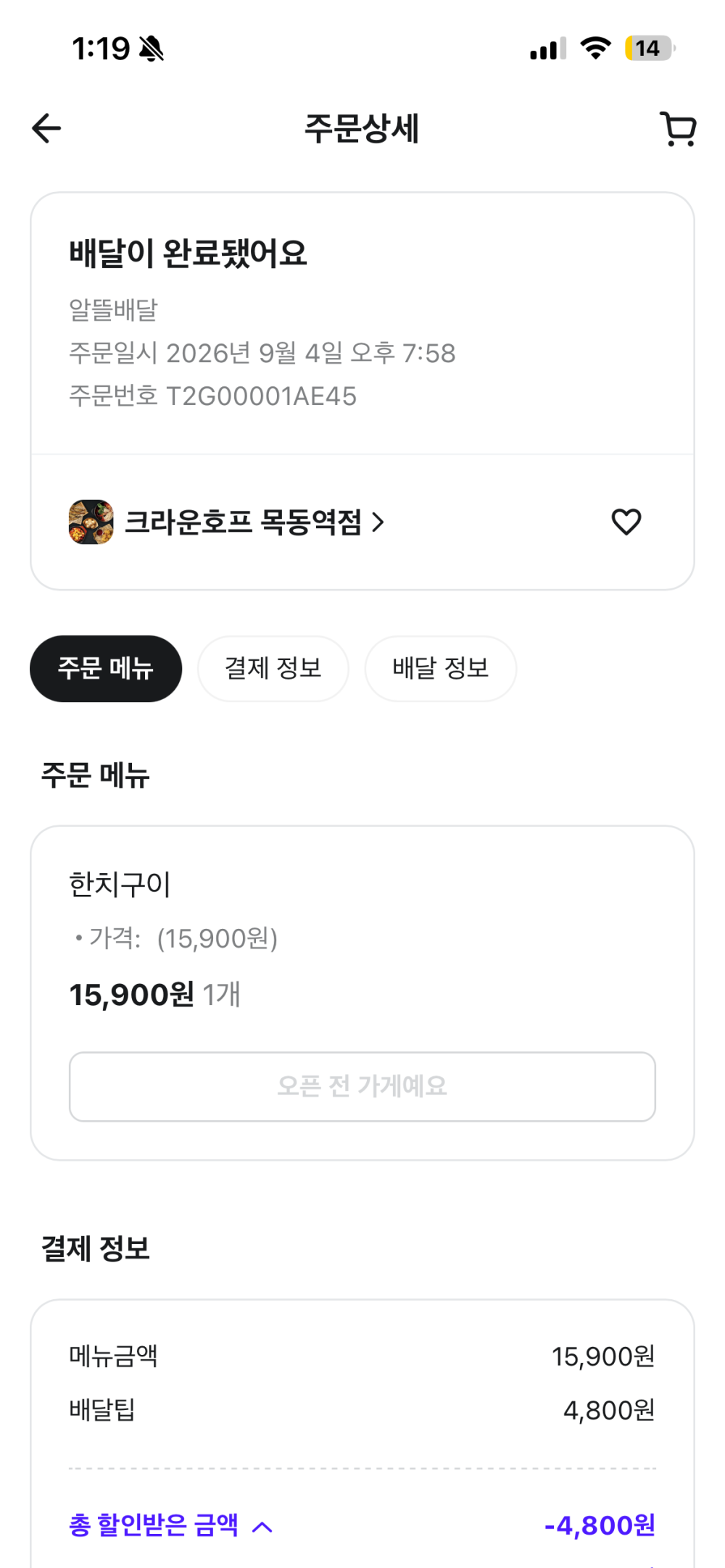This screenshot has width=725, height=1568.
Task: Collapse the 총 할인받은 금액 chevron
Action: pos(262,1527)
